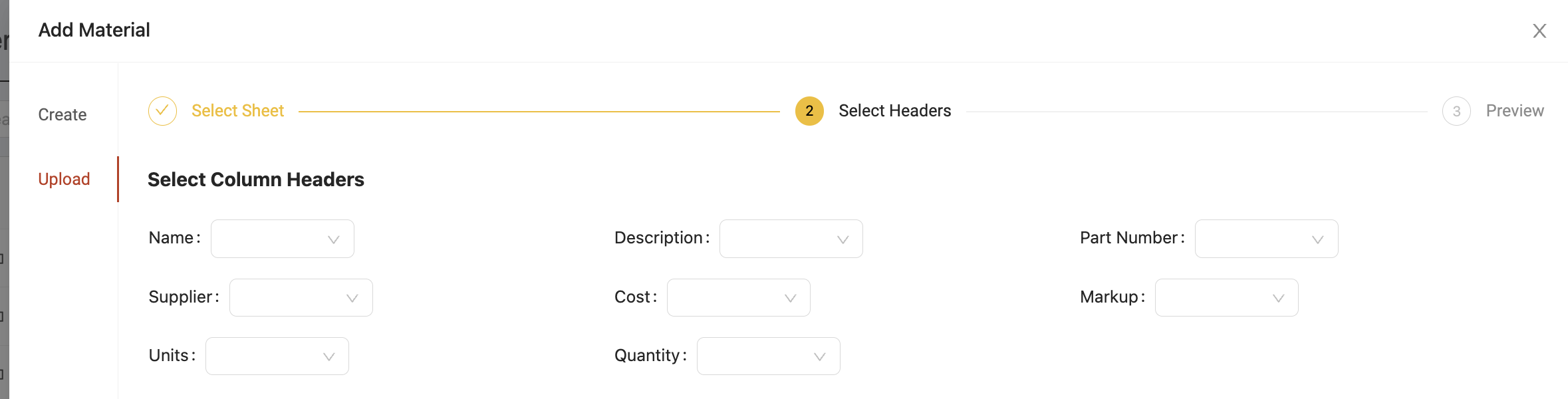Viewport: 1568px width, 399px height.
Task: Open the Cost column dropdown
Action: (x=739, y=297)
